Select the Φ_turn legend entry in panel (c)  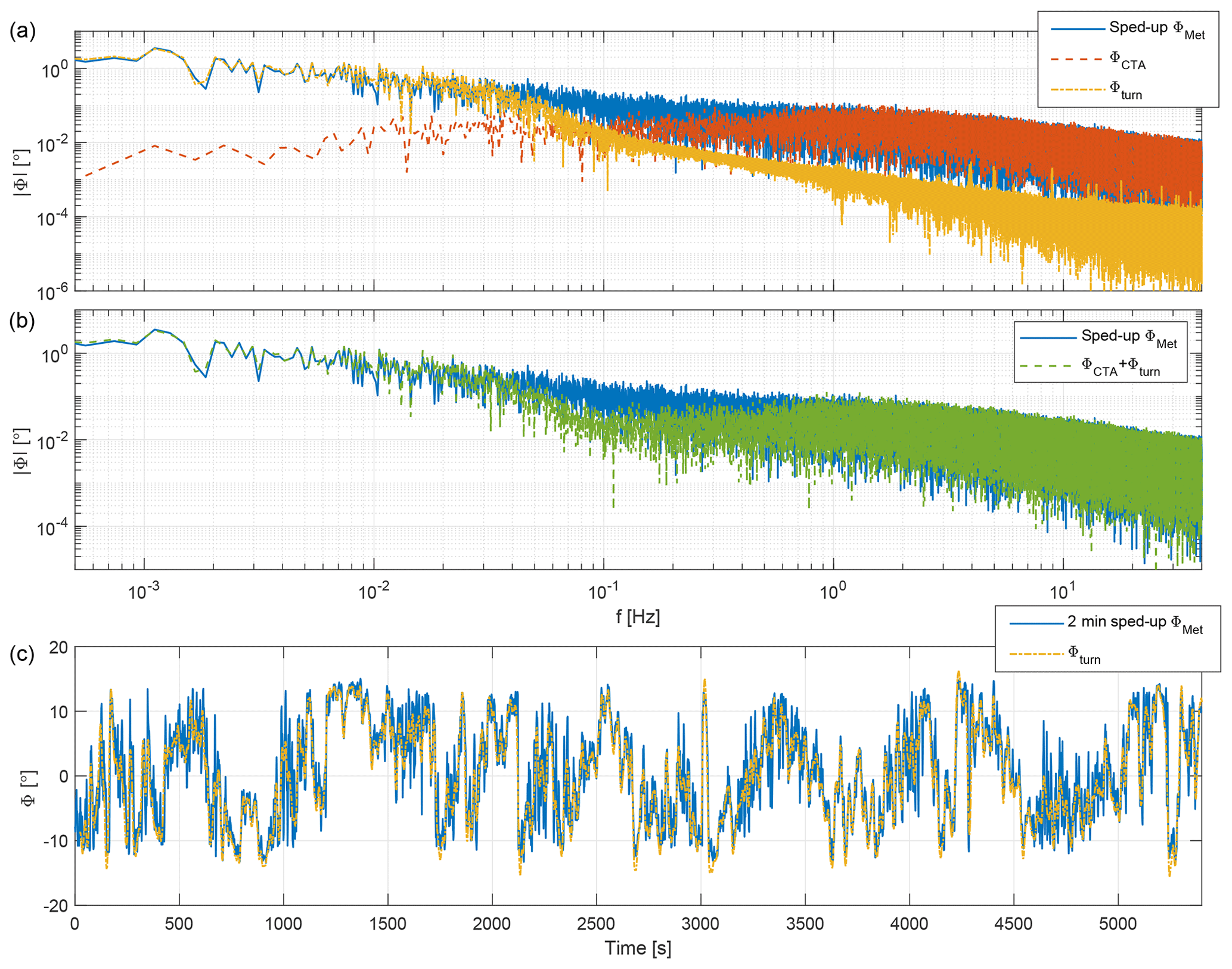1084,654
